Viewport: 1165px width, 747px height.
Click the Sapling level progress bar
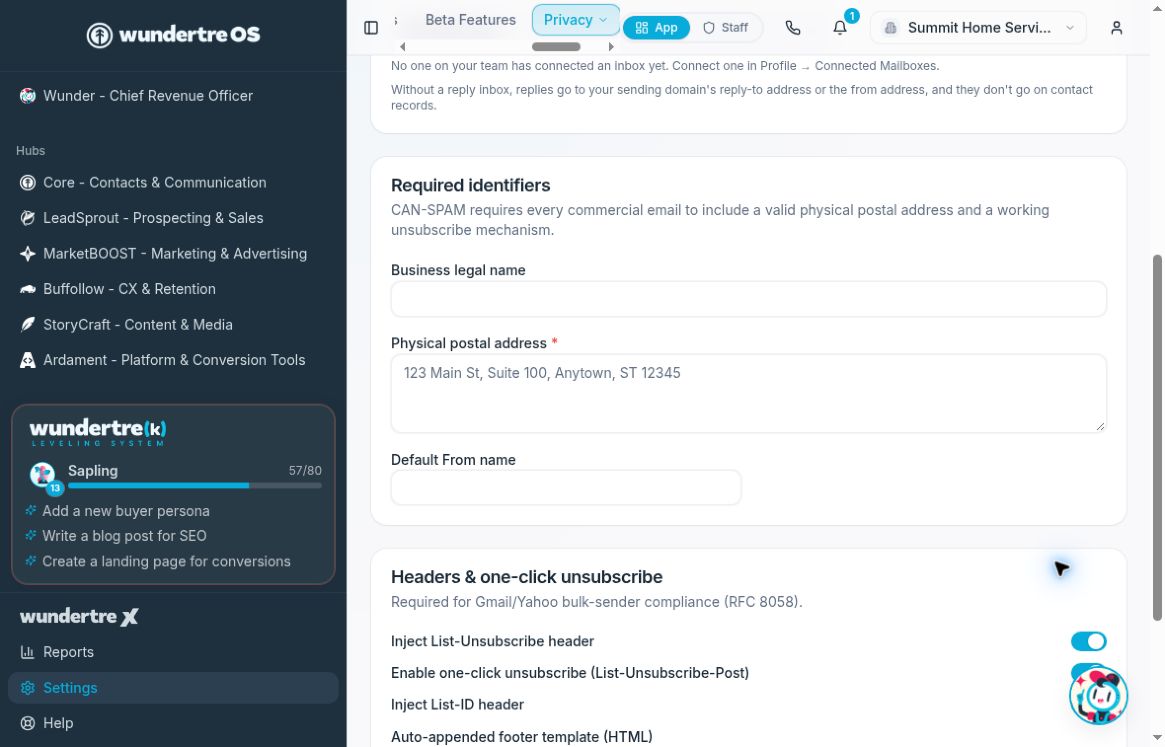pyautogui.click(x=195, y=486)
